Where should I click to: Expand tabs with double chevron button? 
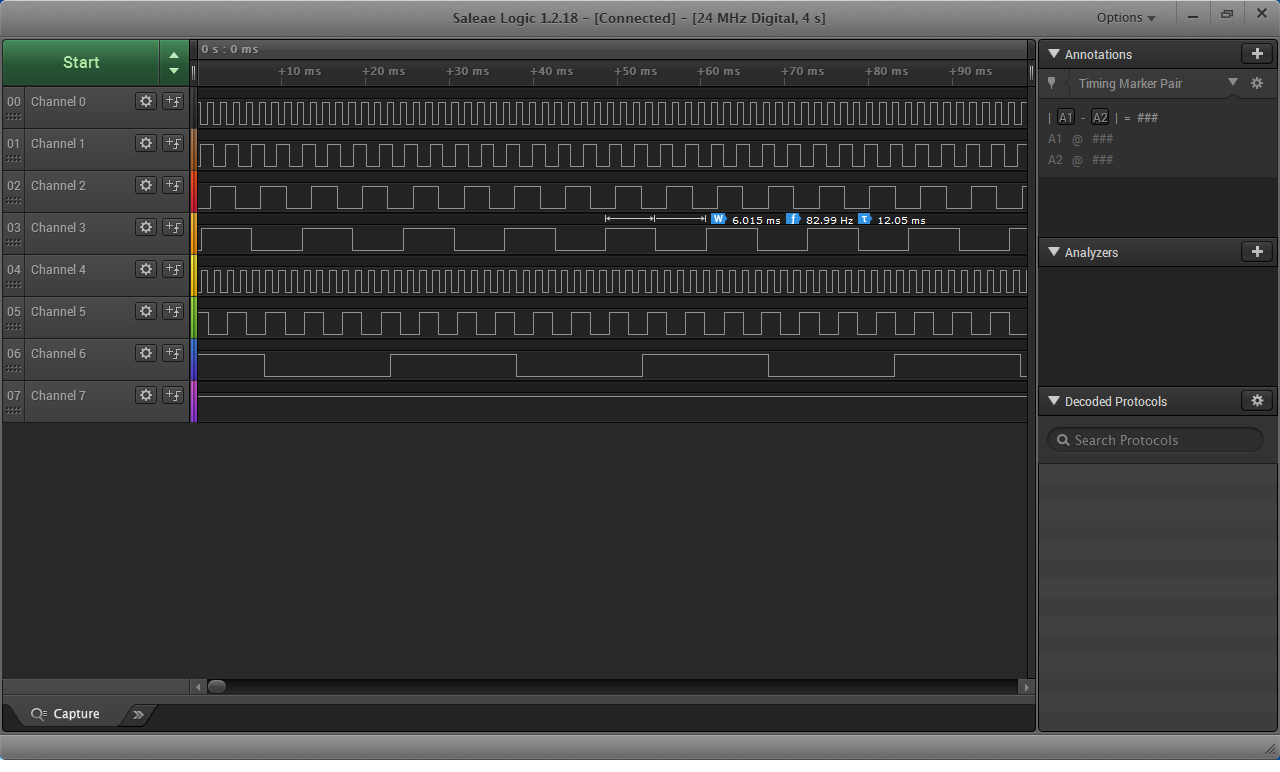click(x=138, y=714)
